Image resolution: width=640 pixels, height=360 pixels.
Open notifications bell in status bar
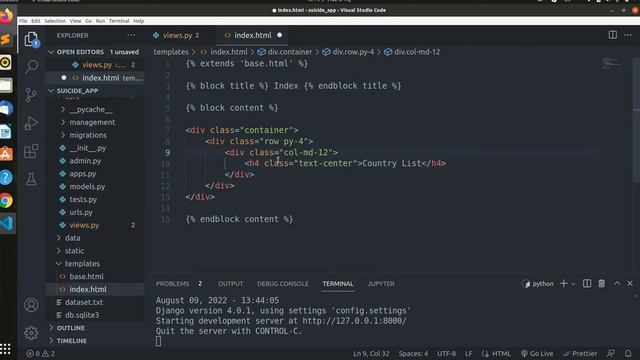pyautogui.click(x=628, y=353)
